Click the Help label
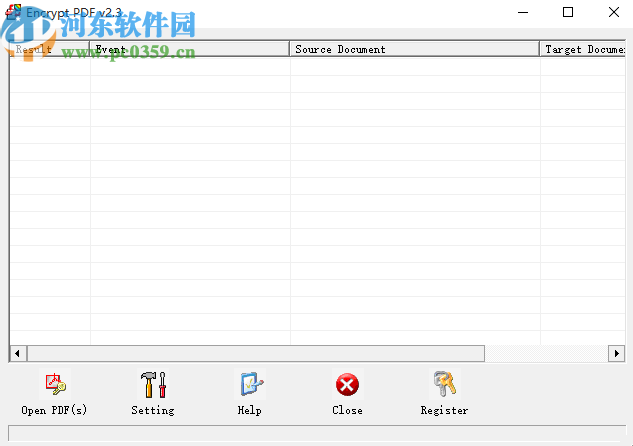 pyautogui.click(x=249, y=410)
